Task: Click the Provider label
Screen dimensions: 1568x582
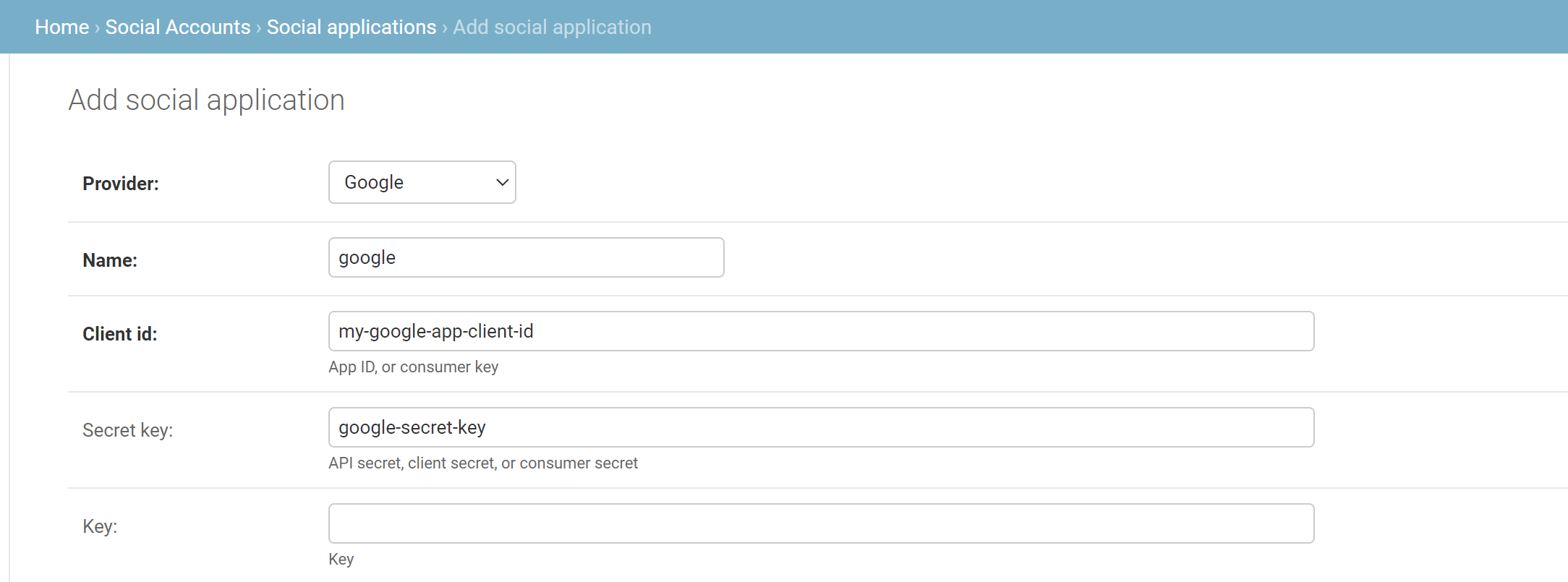Action: tap(120, 183)
